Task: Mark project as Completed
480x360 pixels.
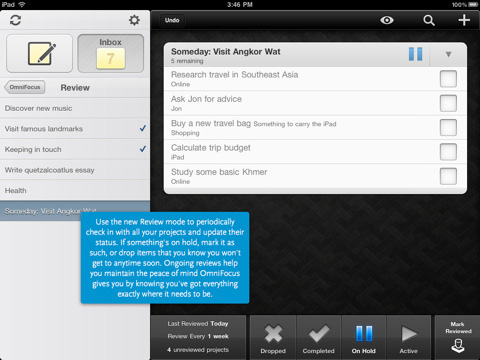Action: [318, 338]
